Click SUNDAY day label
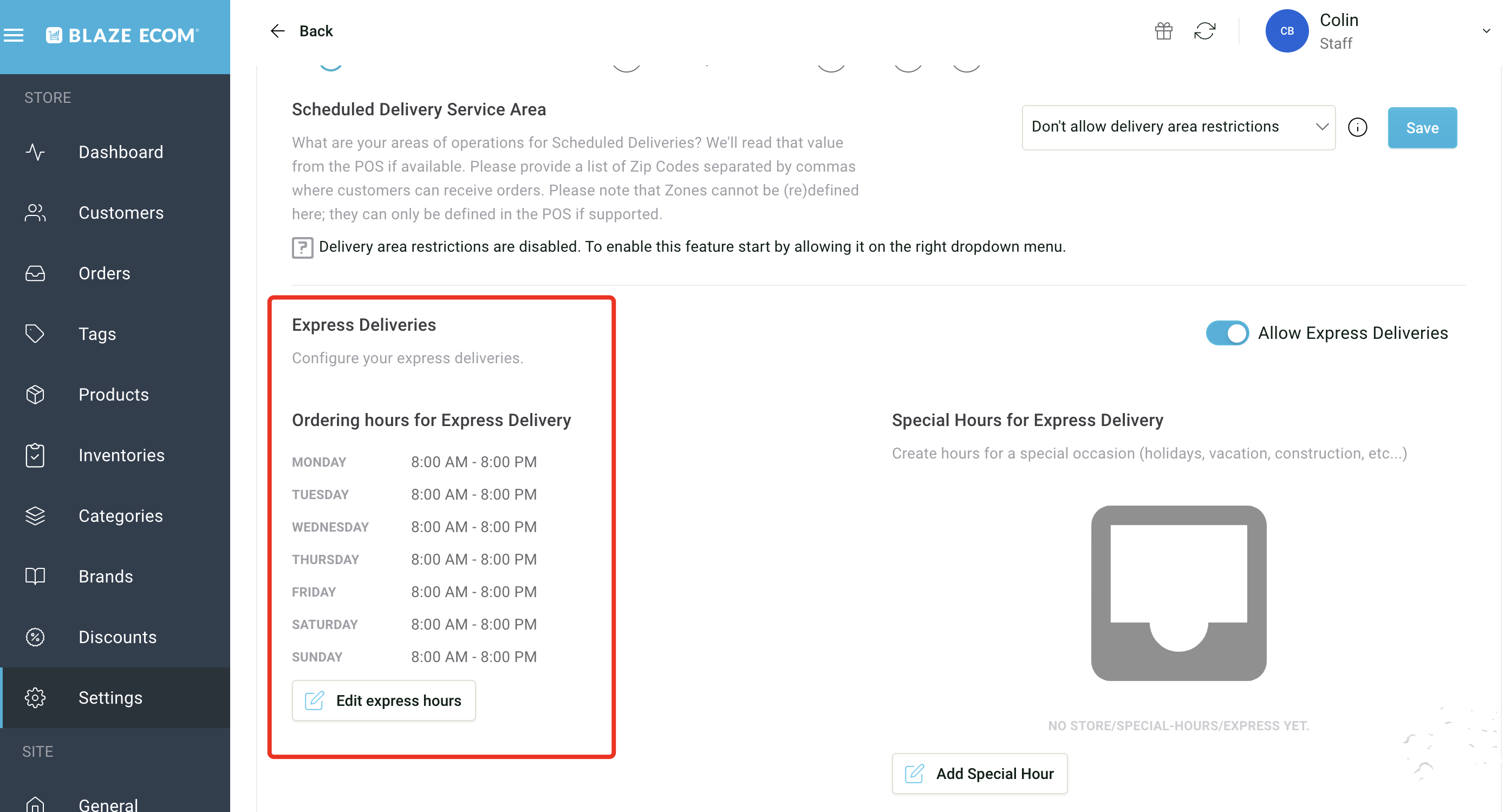Viewport: 1511px width, 812px height. (x=317, y=657)
